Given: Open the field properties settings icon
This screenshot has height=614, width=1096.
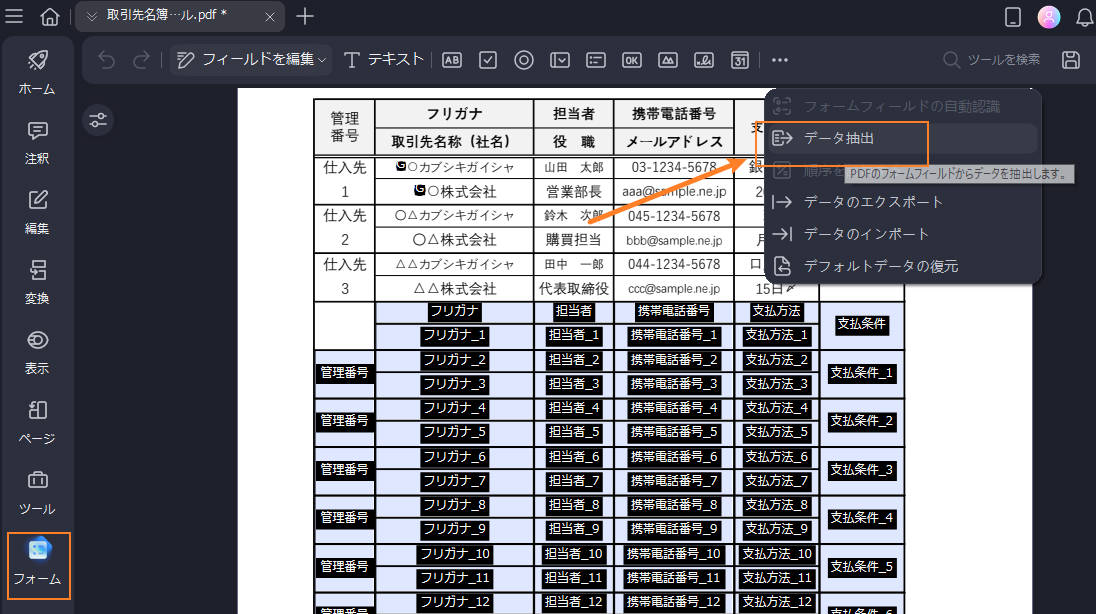Looking at the screenshot, I should pos(98,120).
